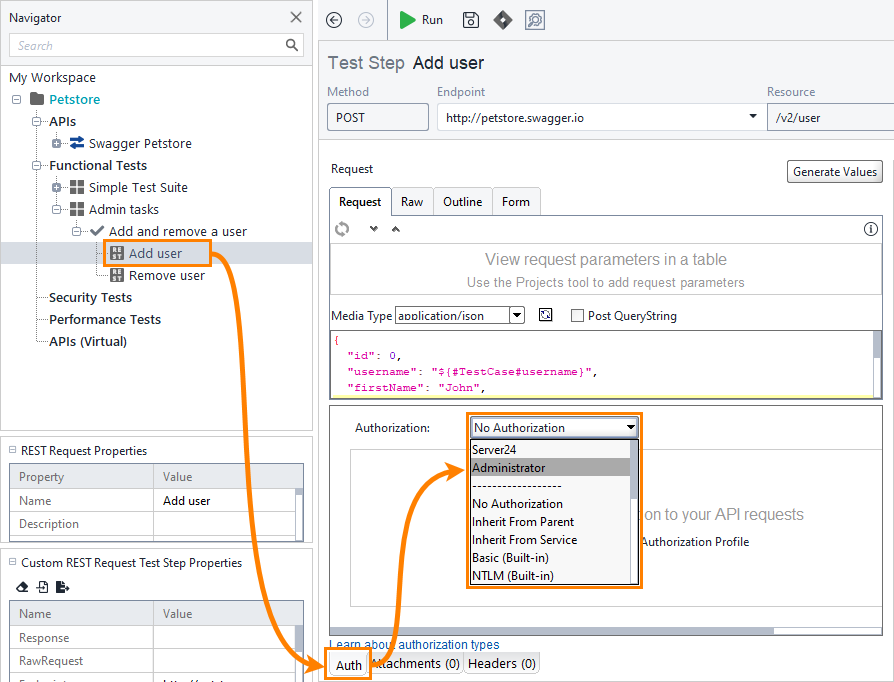Click the magnifier inspect icon in toolbar

534,20
